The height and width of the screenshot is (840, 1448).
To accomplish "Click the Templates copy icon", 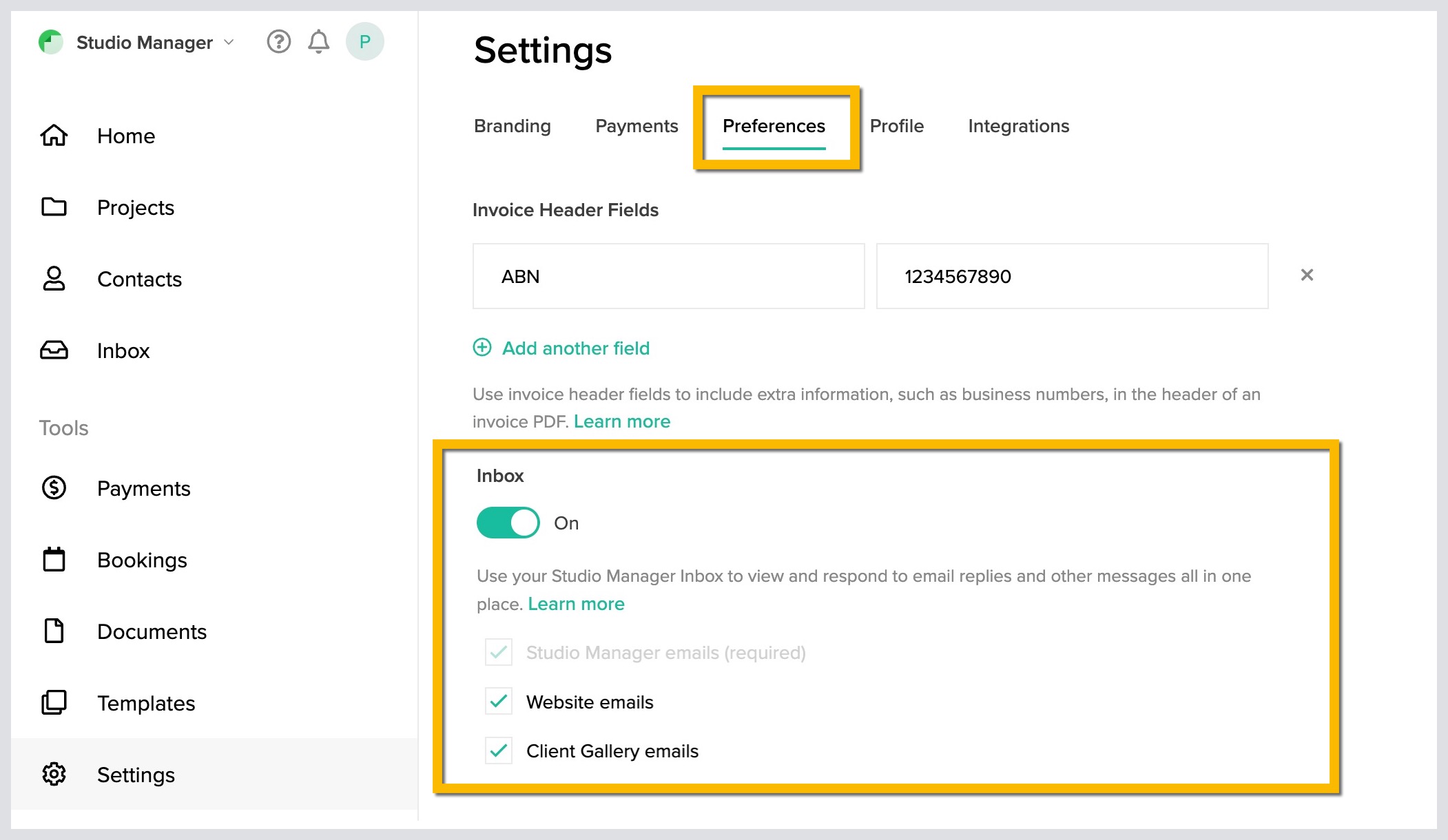I will coord(54,702).
